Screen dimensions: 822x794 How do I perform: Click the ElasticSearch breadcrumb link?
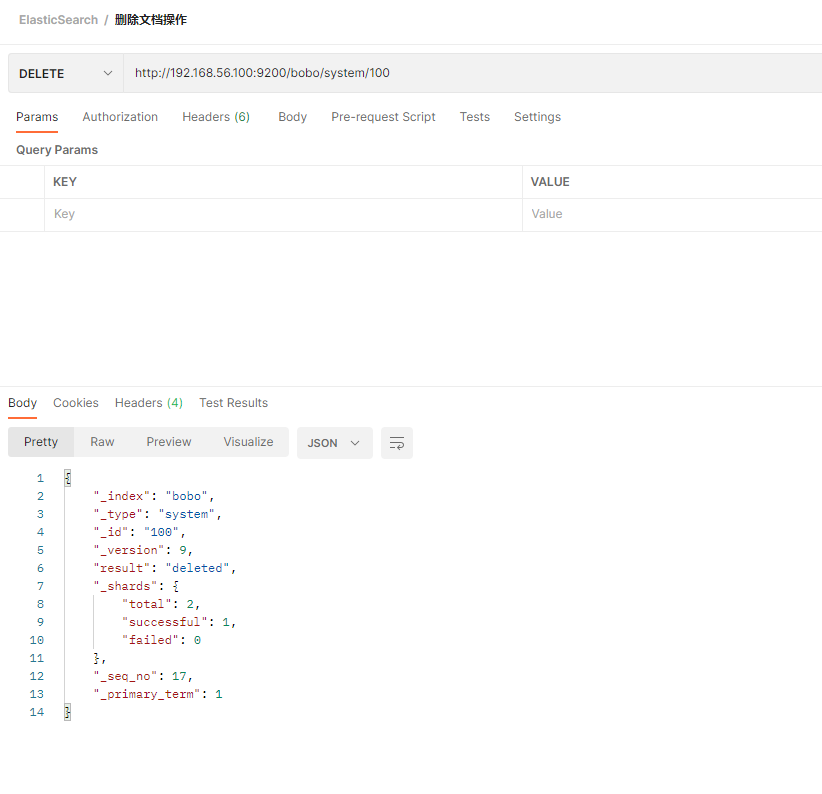point(58,20)
